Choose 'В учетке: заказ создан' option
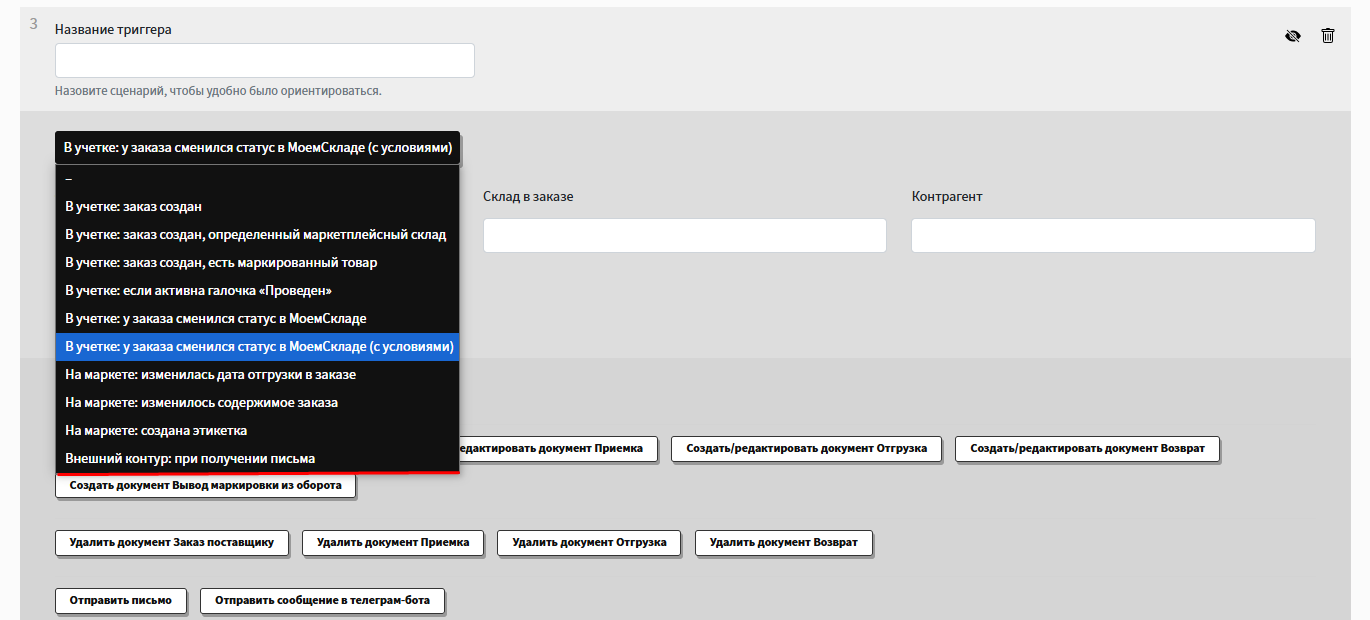The width and height of the screenshot is (1370, 620). pyautogui.click(x=258, y=207)
